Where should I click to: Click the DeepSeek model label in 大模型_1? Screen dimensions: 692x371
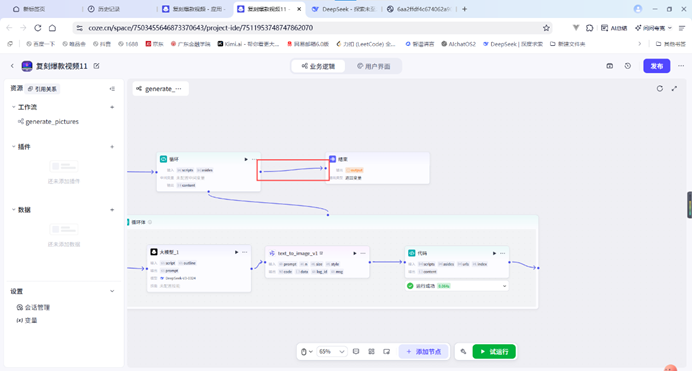pos(178,278)
